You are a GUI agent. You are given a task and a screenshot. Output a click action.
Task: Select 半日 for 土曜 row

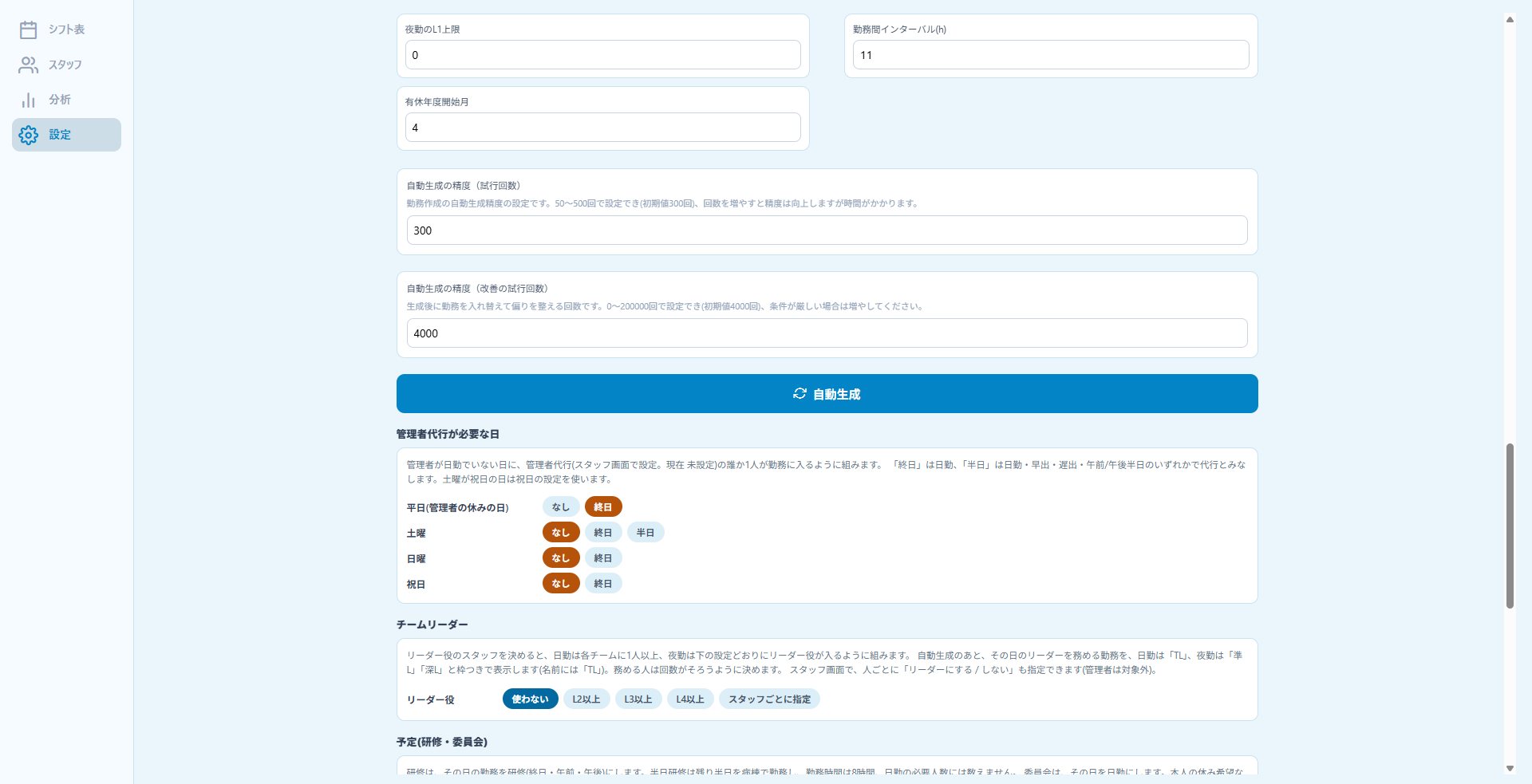point(646,532)
